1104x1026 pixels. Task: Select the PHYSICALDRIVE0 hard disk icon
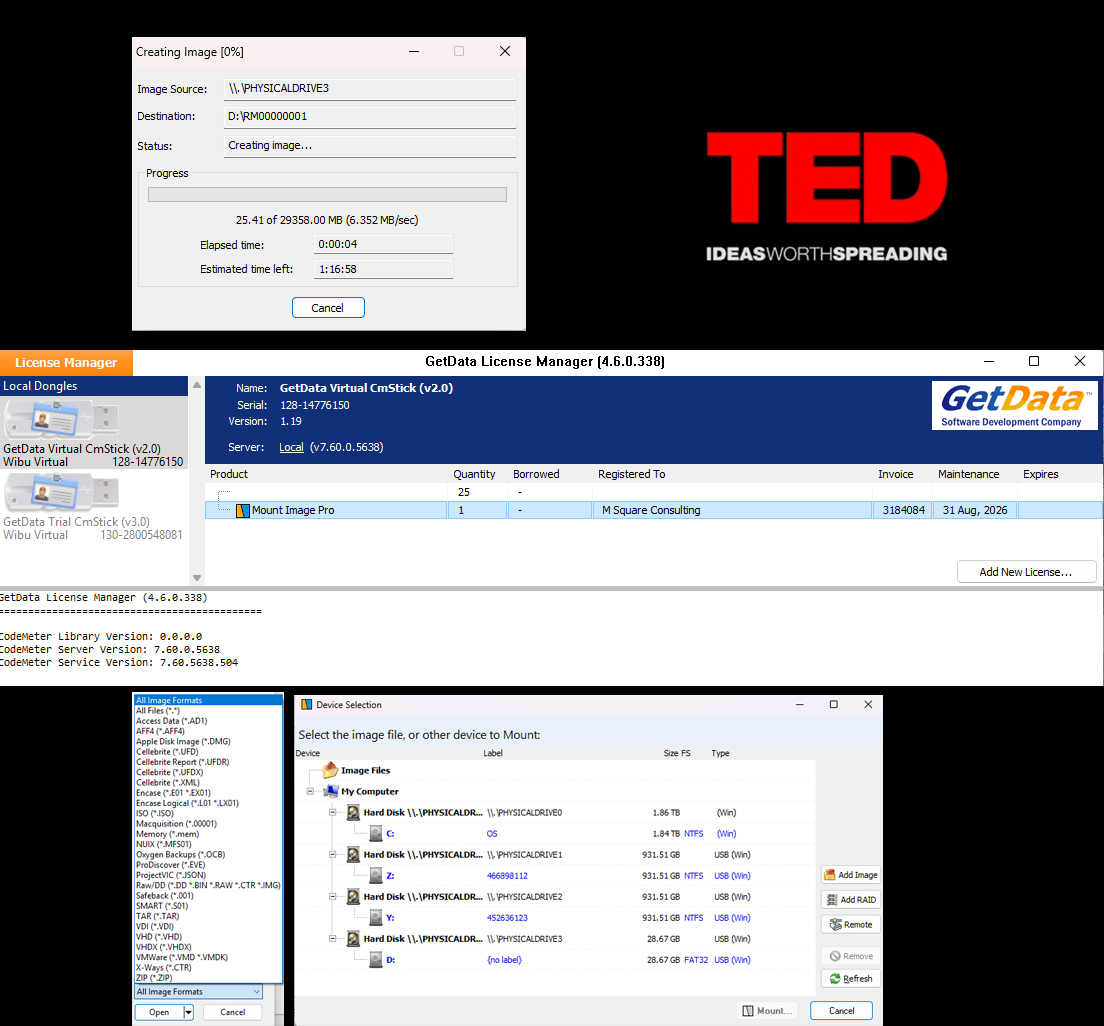353,813
